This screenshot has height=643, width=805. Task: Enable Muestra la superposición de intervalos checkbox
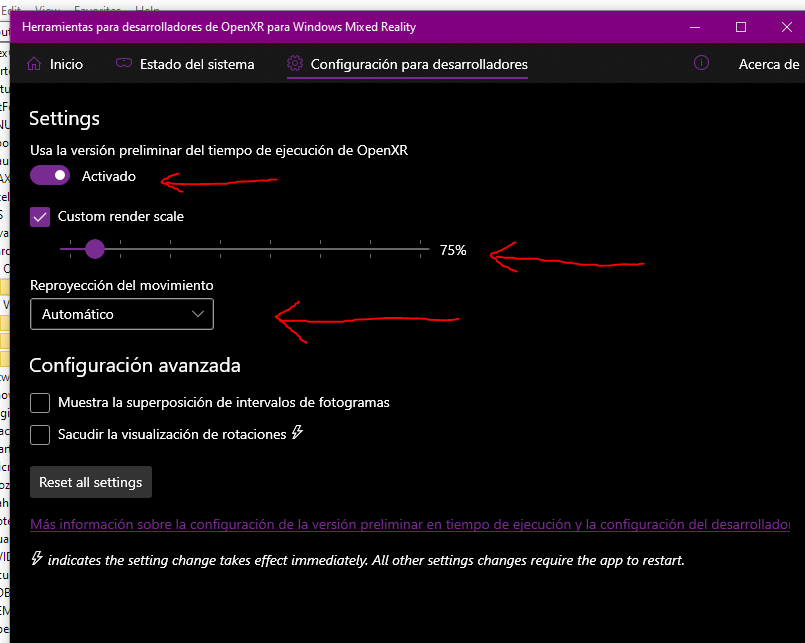[40, 403]
